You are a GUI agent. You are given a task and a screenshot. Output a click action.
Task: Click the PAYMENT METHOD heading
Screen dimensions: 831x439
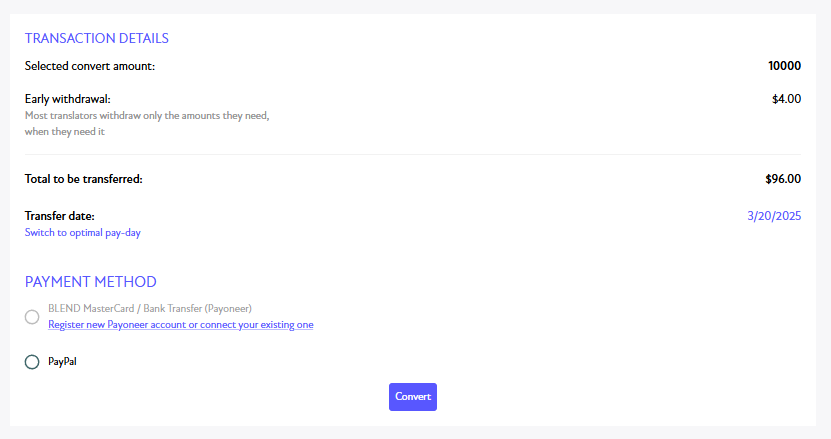[x=91, y=282]
